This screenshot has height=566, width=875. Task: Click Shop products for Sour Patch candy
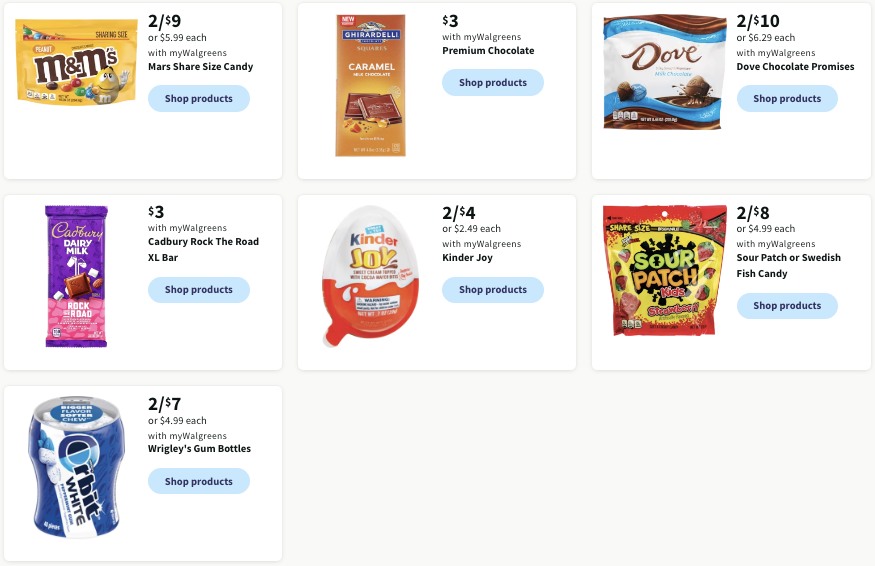coord(787,306)
